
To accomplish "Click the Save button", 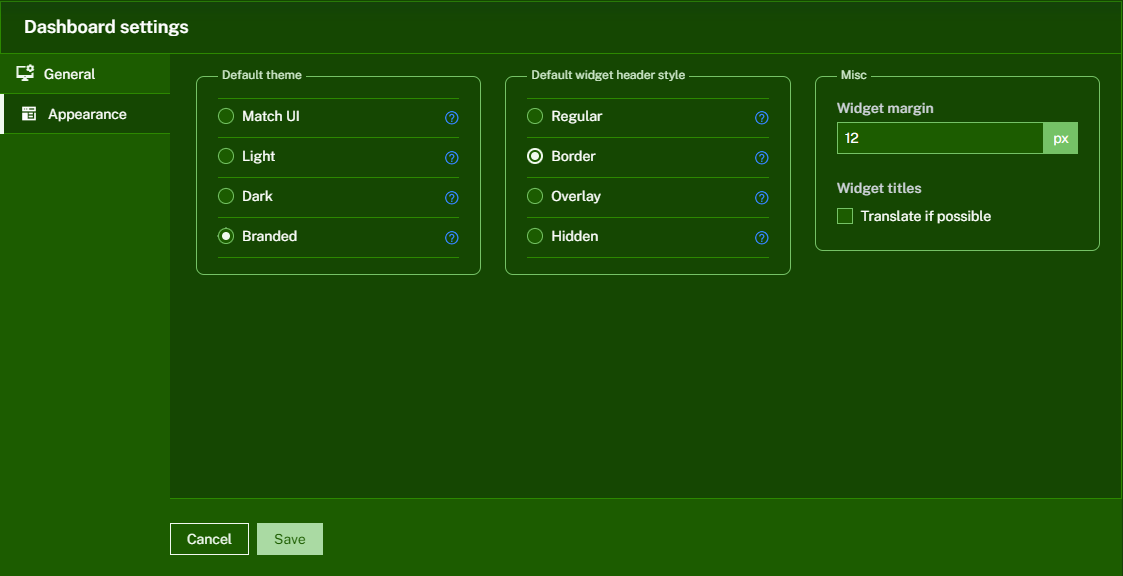I will (289, 538).
